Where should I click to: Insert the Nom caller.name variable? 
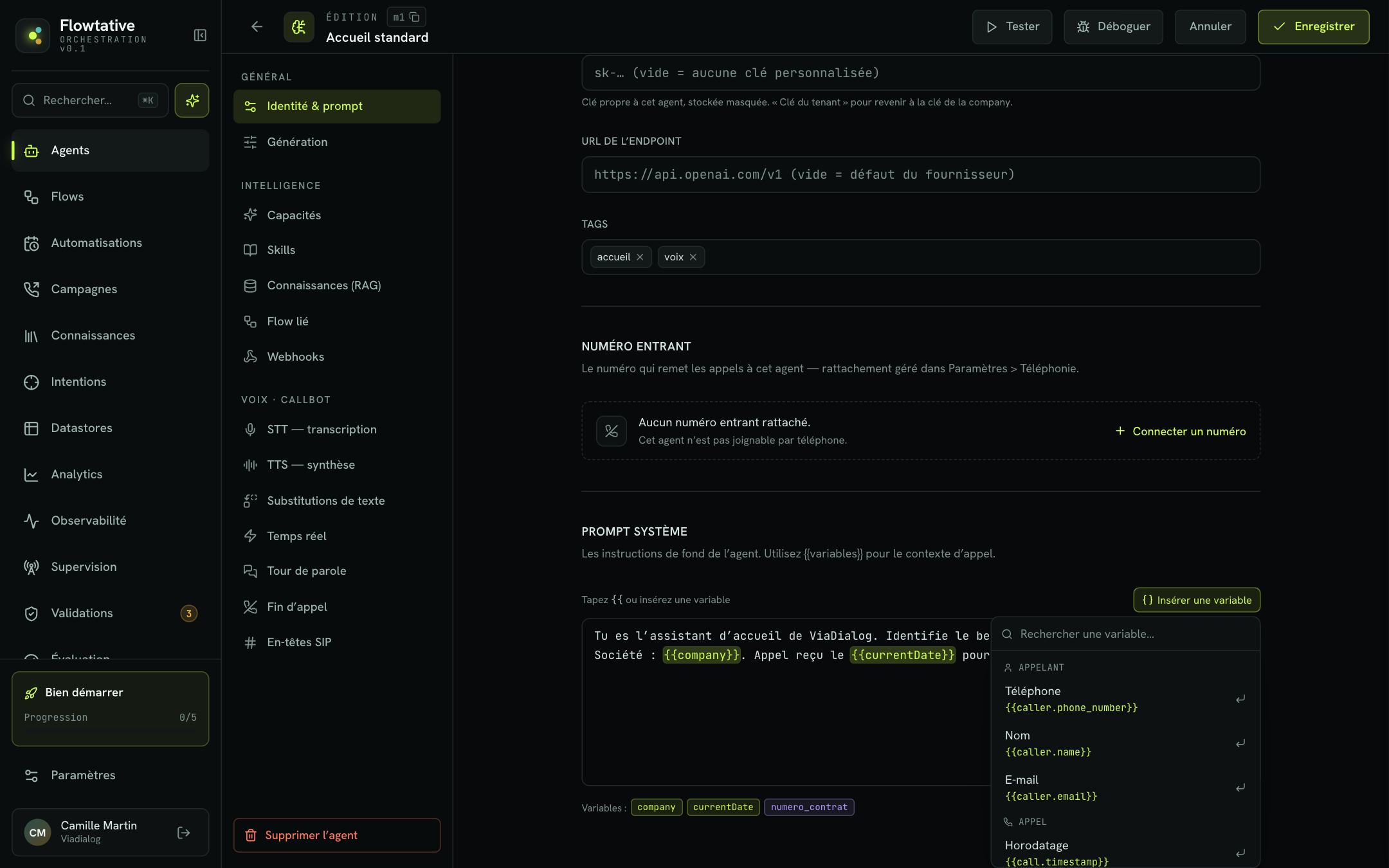pyautogui.click(x=1125, y=743)
